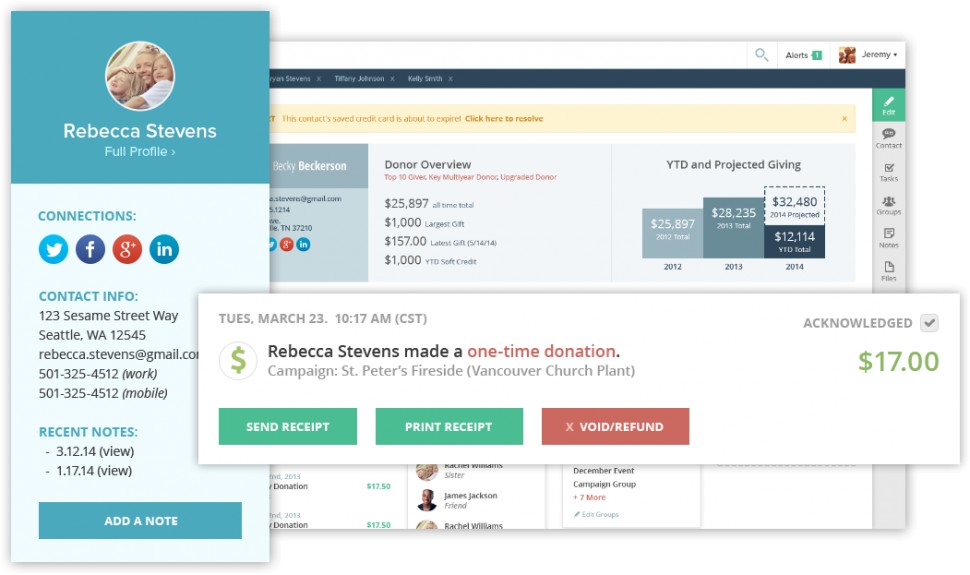Click the donor tags line 'Top 10 Giver...'

pyautogui.click(x=470, y=177)
